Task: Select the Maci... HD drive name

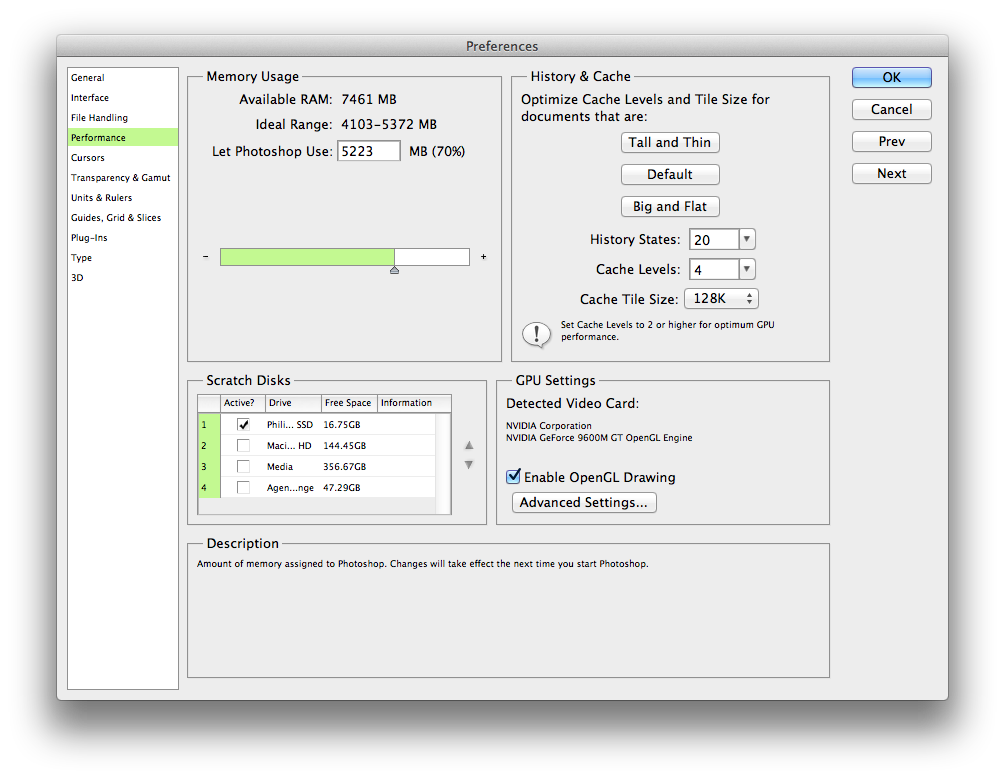Action: [289, 446]
